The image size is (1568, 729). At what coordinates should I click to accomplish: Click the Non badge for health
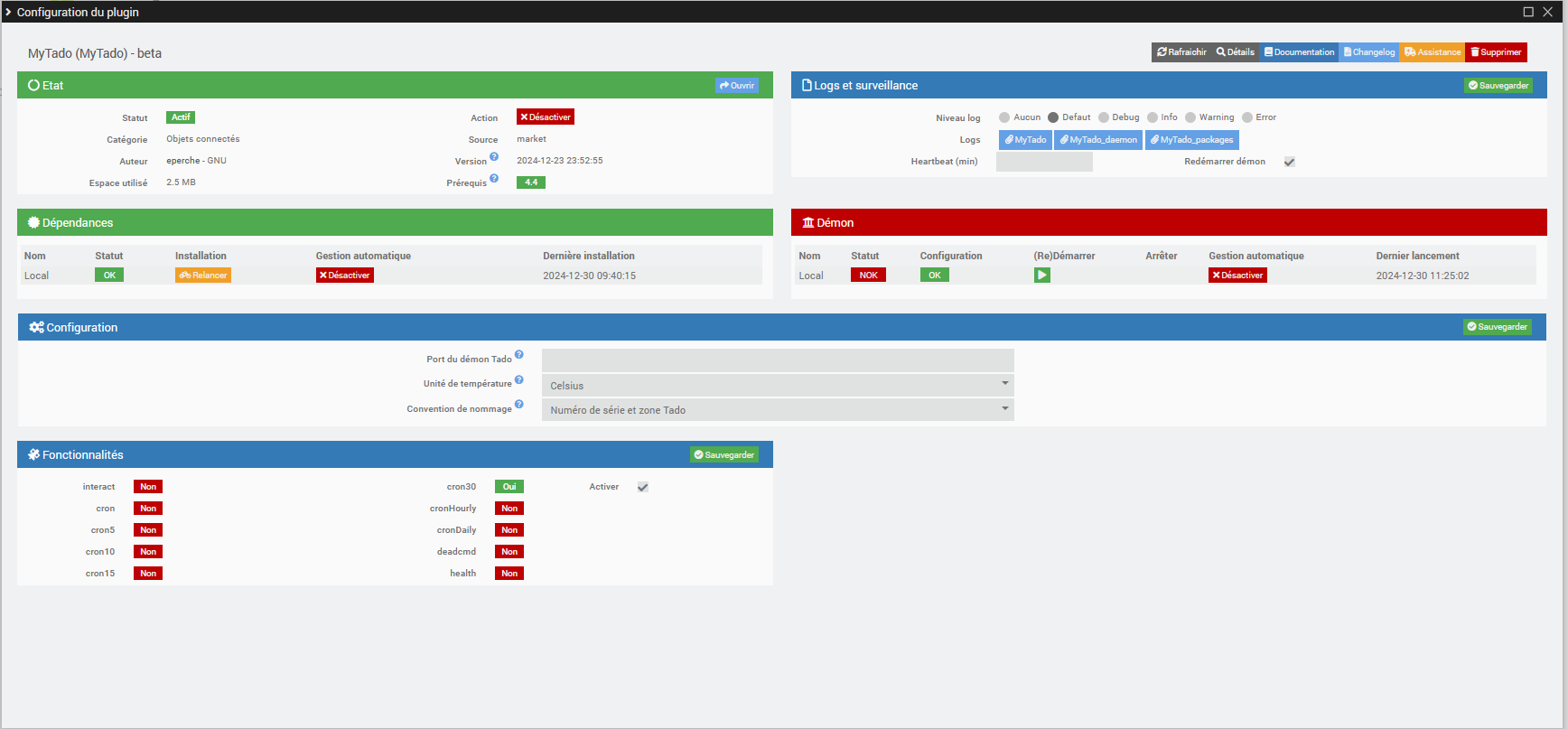[509, 574]
